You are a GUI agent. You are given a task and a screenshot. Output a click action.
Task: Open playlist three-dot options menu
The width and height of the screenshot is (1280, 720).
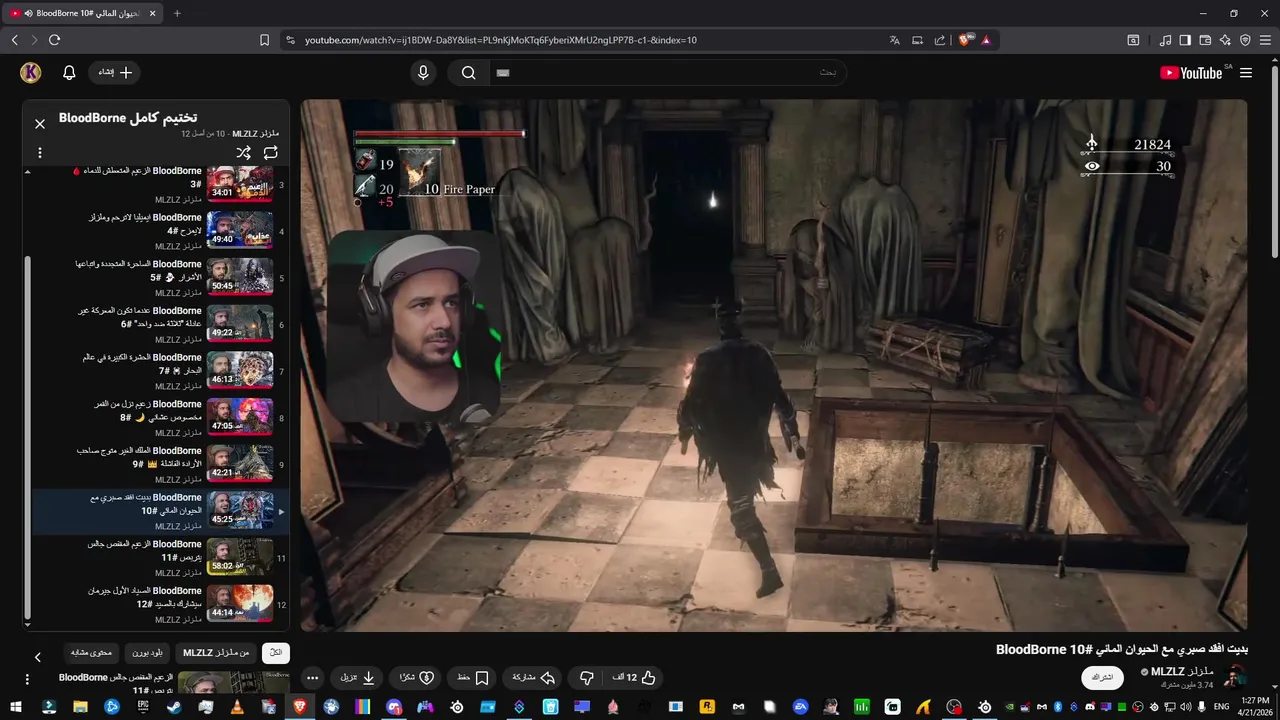[40, 153]
